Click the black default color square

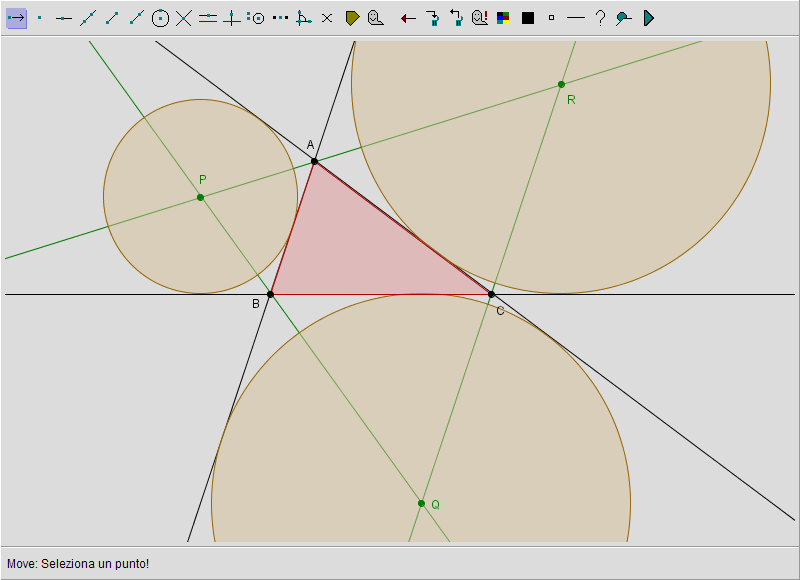[x=528, y=18]
